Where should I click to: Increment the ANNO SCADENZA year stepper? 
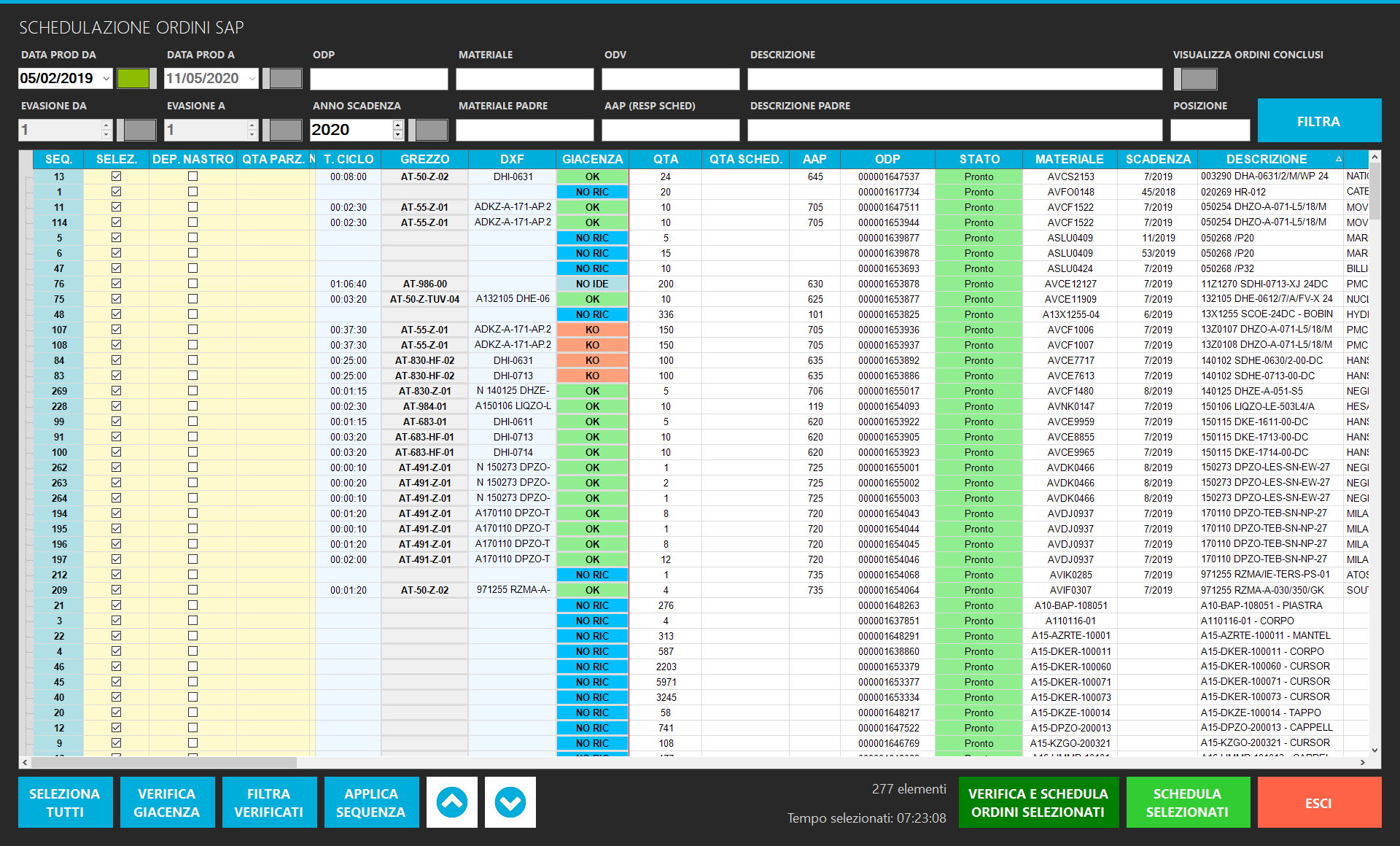pyautogui.click(x=397, y=125)
